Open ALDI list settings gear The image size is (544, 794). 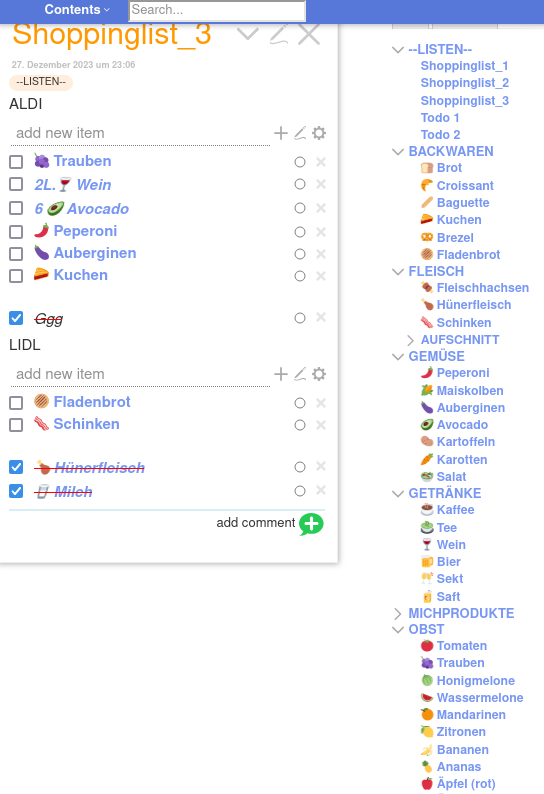tap(319, 133)
